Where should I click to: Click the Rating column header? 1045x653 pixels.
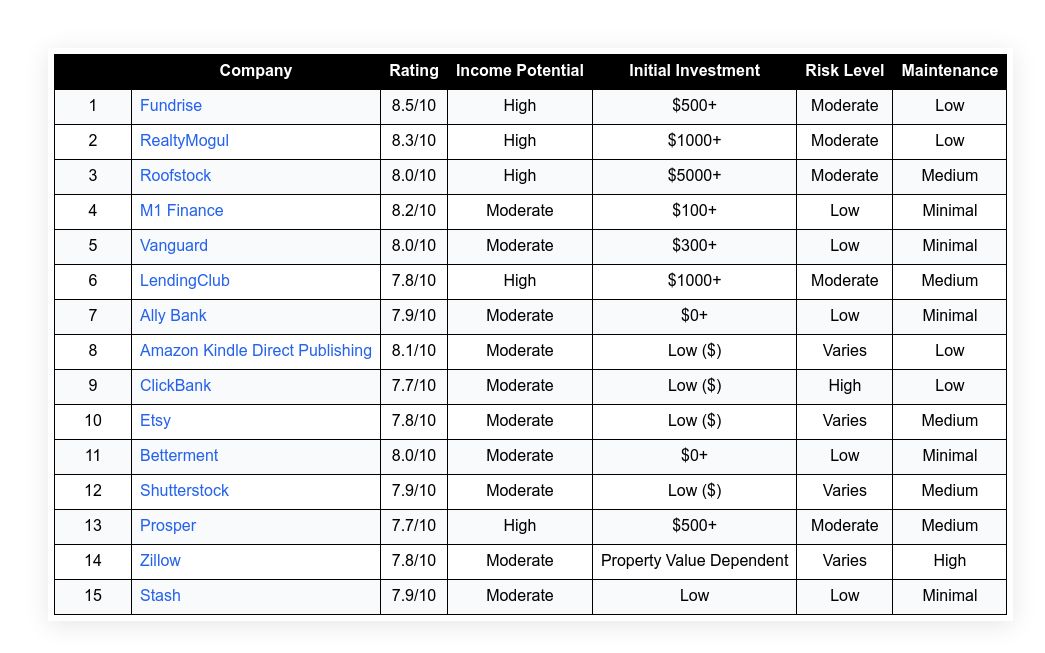click(x=414, y=71)
